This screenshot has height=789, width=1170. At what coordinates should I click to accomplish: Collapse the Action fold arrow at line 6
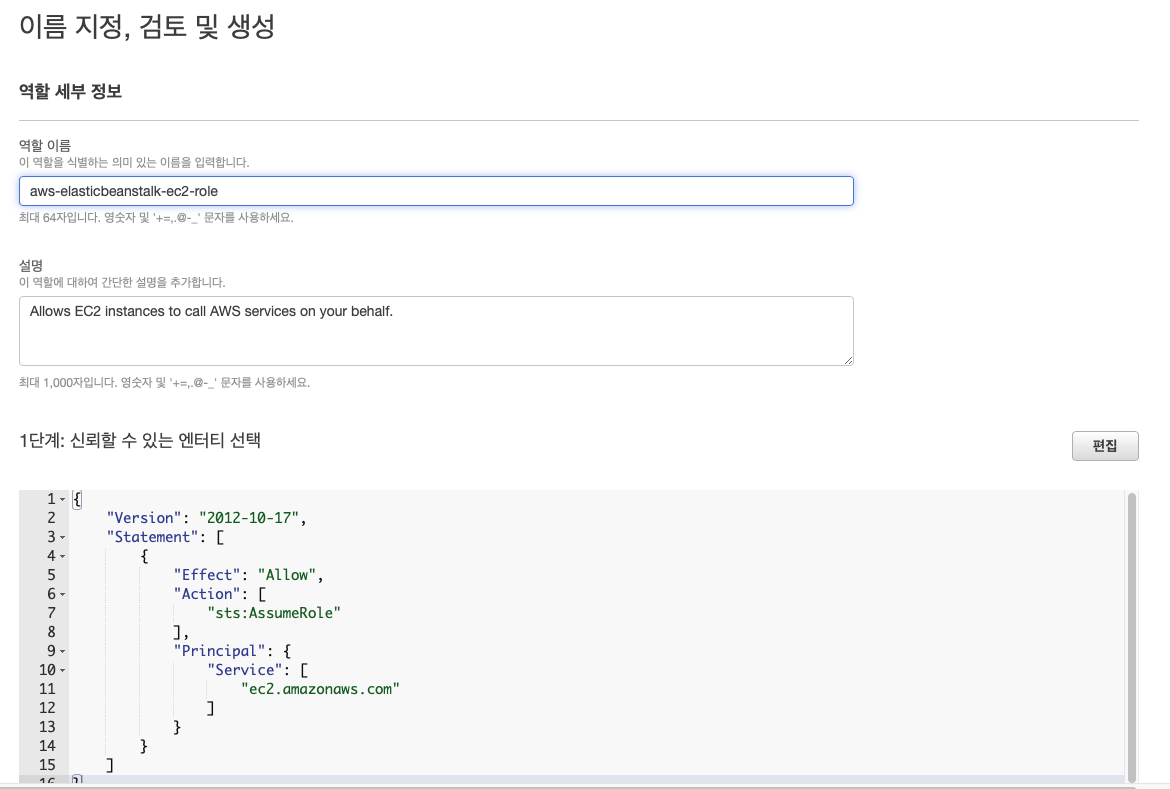(x=63, y=594)
